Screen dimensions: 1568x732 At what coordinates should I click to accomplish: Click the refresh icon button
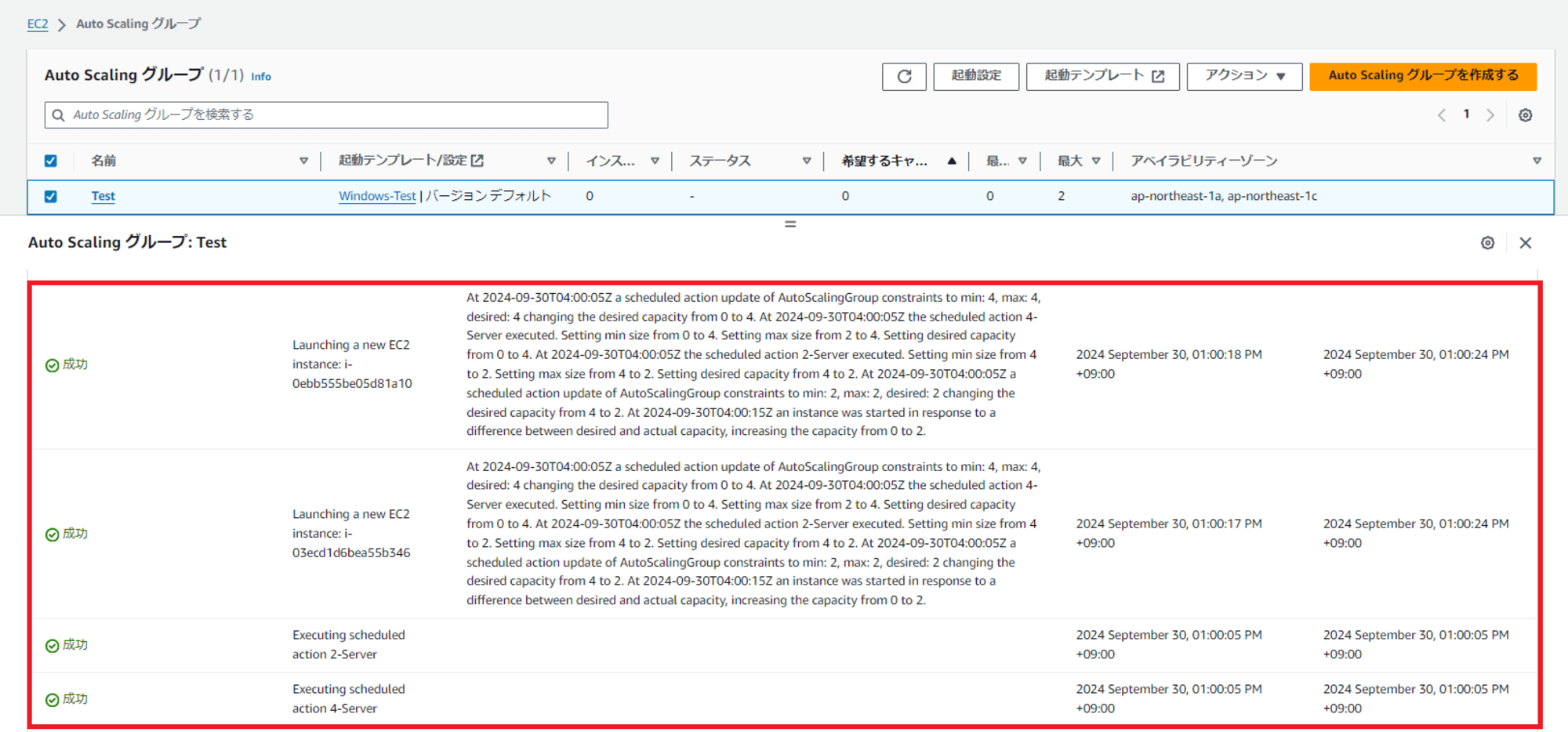(x=904, y=76)
